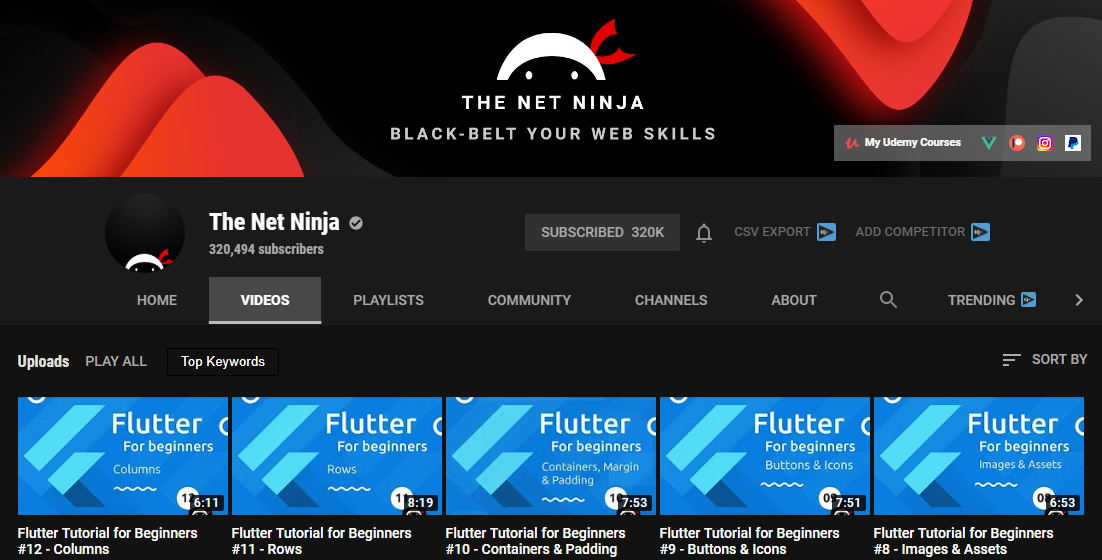Click the 320,494 subscribers text
Screen dimensions: 1102x560
pos(266,249)
